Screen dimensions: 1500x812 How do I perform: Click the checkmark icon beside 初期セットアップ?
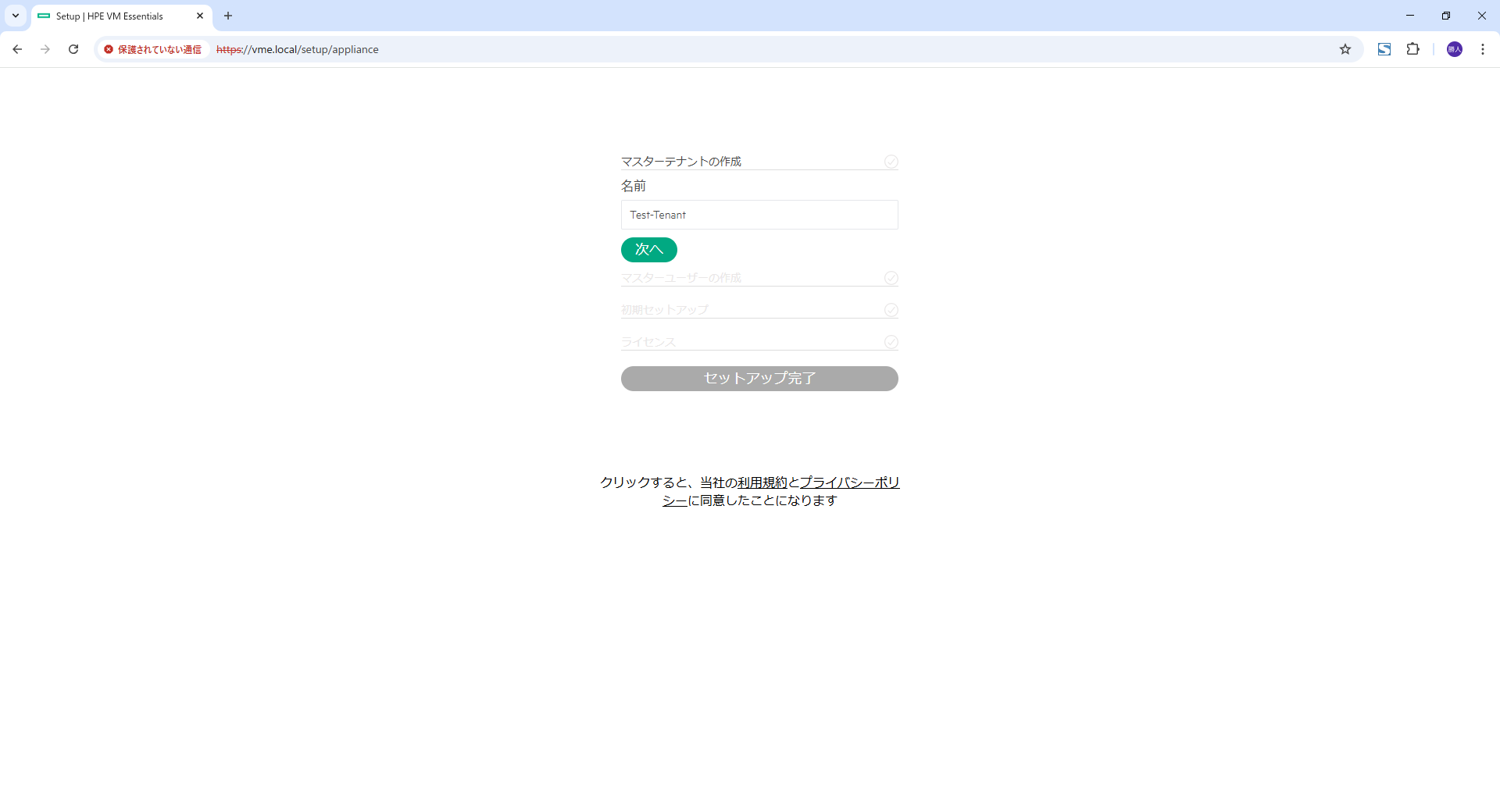pyautogui.click(x=891, y=310)
